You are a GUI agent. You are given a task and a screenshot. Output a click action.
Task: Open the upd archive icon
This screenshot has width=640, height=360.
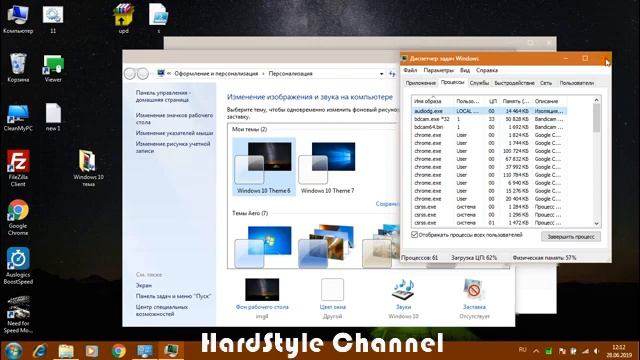coord(124,18)
